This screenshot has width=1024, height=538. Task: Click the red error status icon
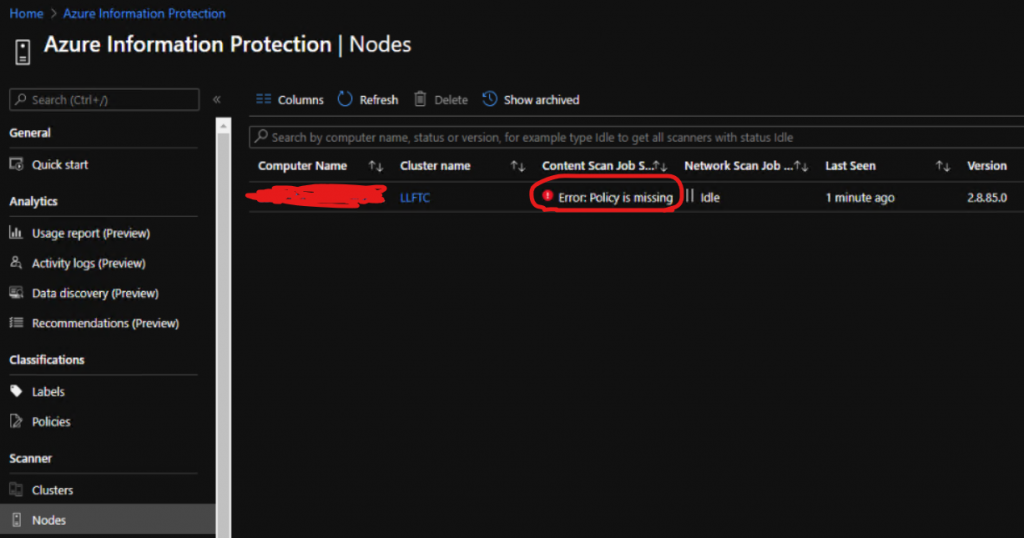(547, 196)
